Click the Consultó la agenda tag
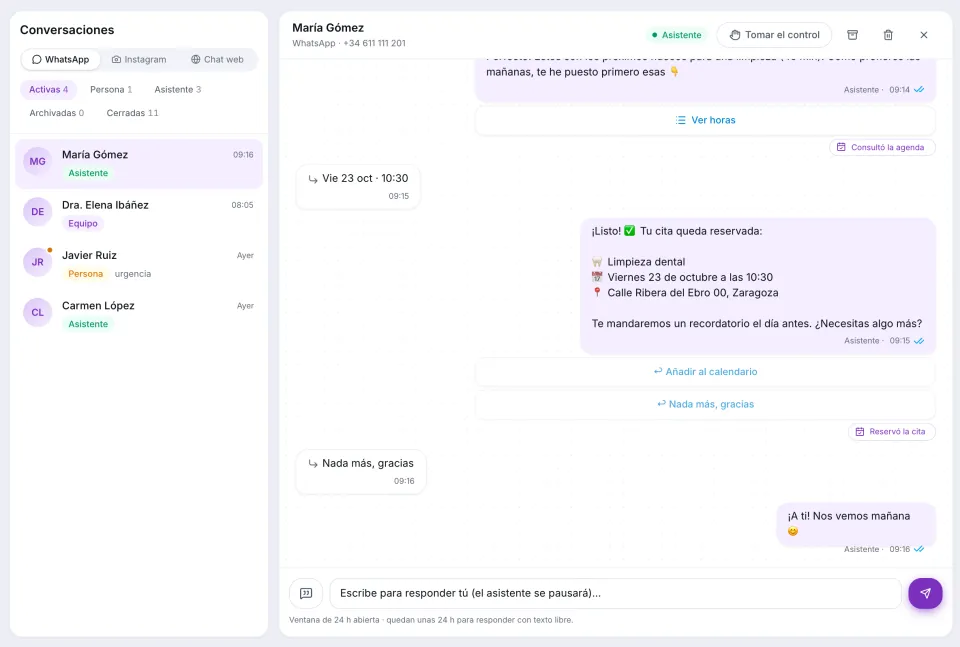This screenshot has height=647, width=960. point(882,147)
